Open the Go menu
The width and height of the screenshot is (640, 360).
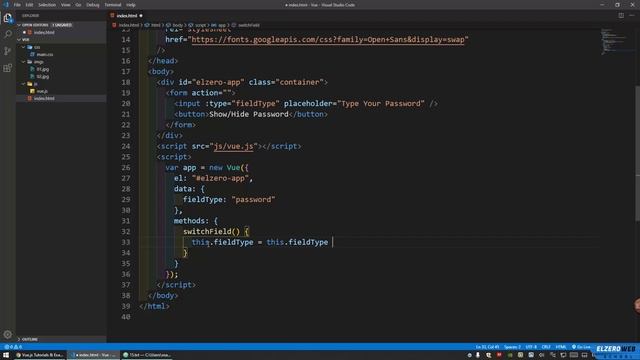(78, 5)
